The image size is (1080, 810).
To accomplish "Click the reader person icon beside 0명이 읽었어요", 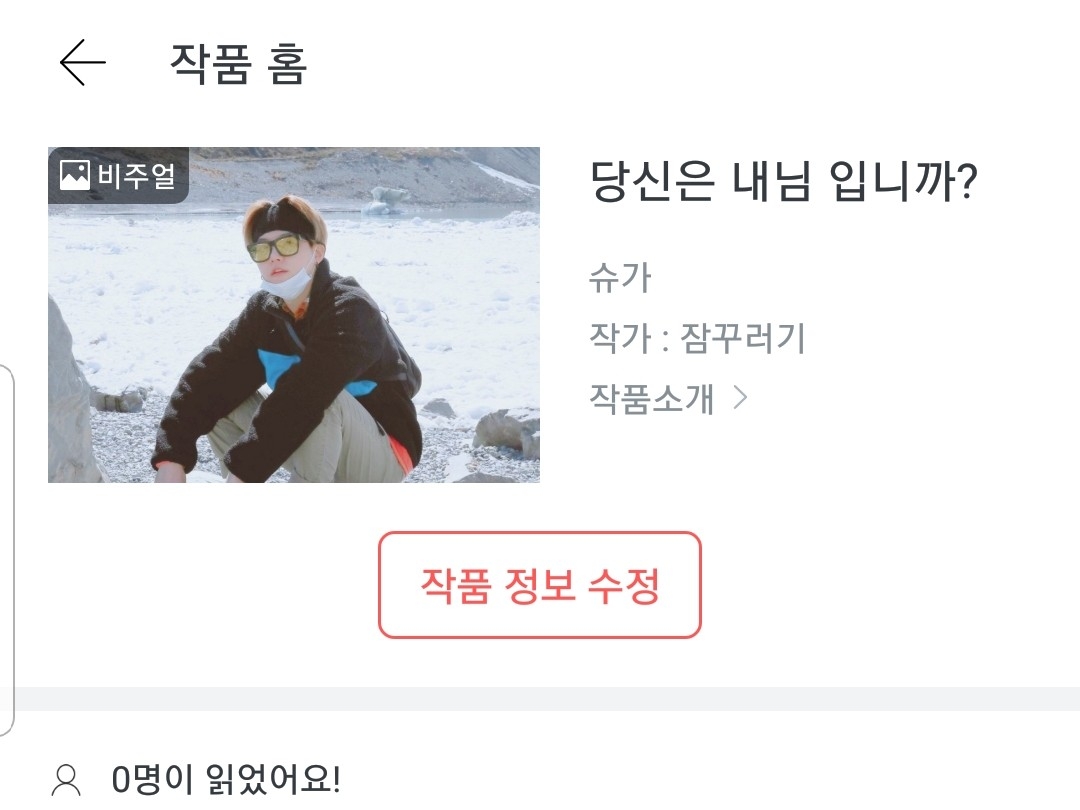I will coord(67,781).
